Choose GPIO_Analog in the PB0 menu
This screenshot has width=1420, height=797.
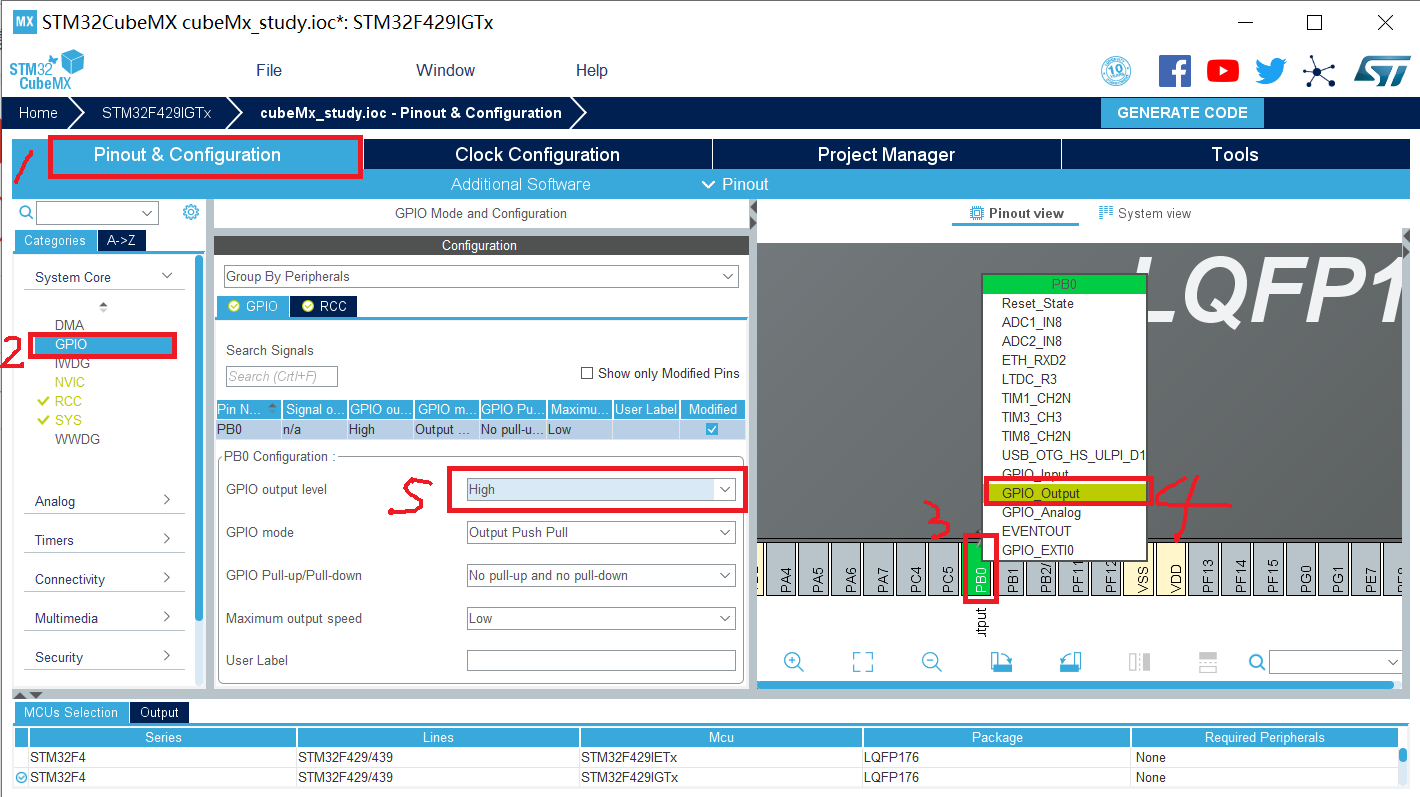coord(1064,512)
